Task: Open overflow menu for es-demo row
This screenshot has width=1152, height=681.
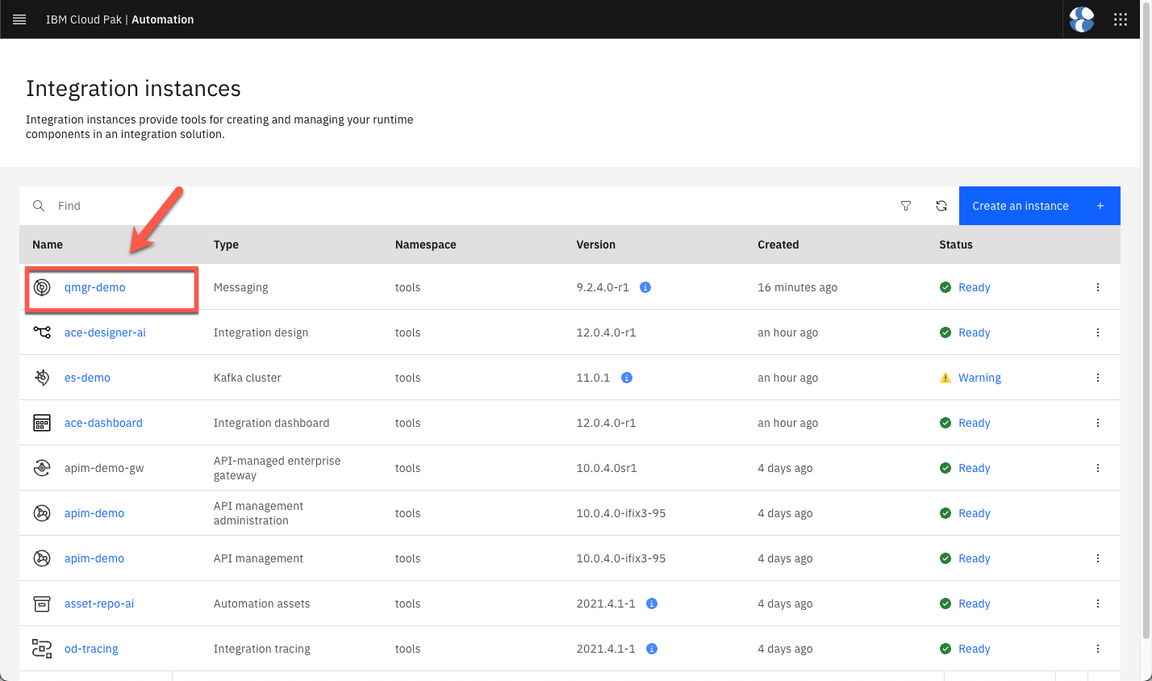Action: 1097,378
